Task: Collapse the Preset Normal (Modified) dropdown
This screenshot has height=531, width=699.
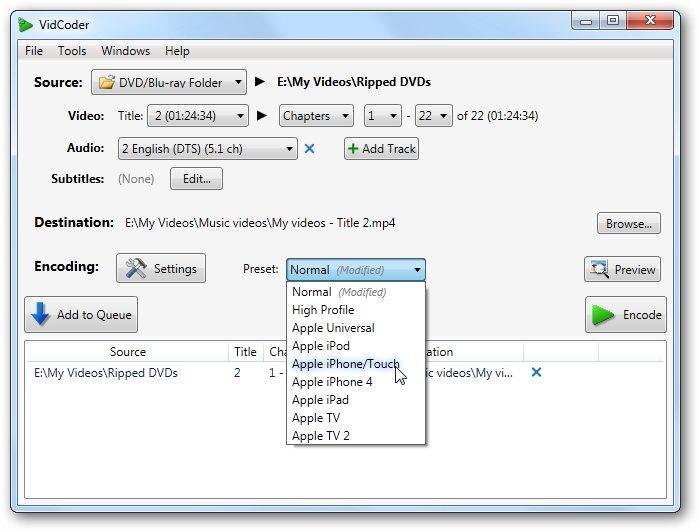Action: tap(356, 270)
